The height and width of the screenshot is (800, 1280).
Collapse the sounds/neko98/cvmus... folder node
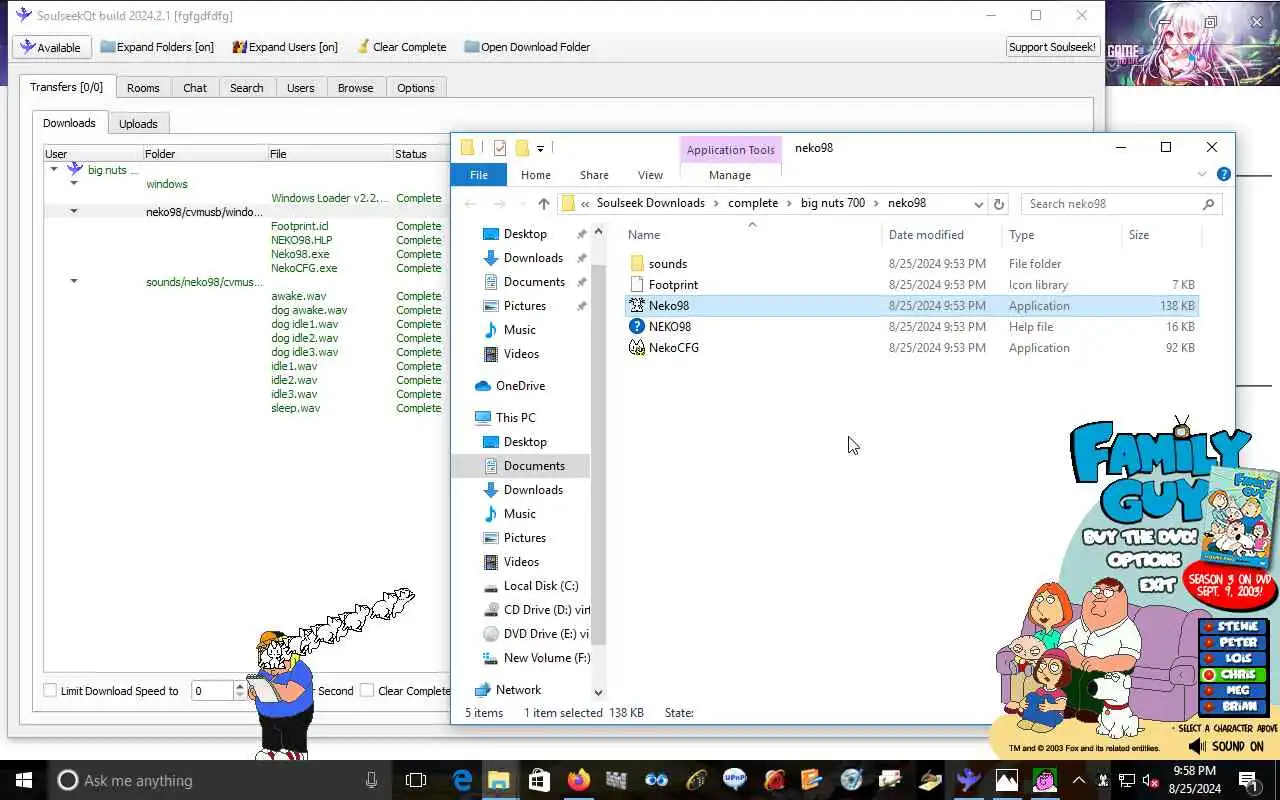pos(73,282)
